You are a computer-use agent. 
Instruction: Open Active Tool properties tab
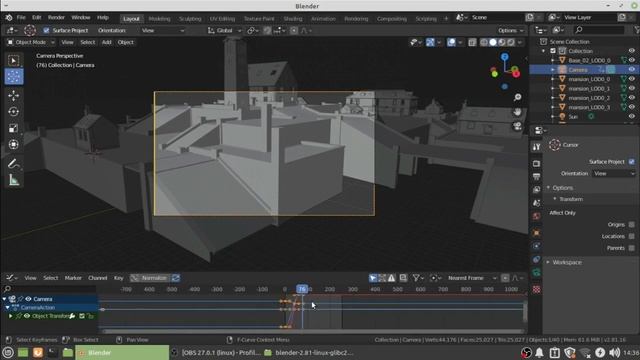(x=536, y=147)
